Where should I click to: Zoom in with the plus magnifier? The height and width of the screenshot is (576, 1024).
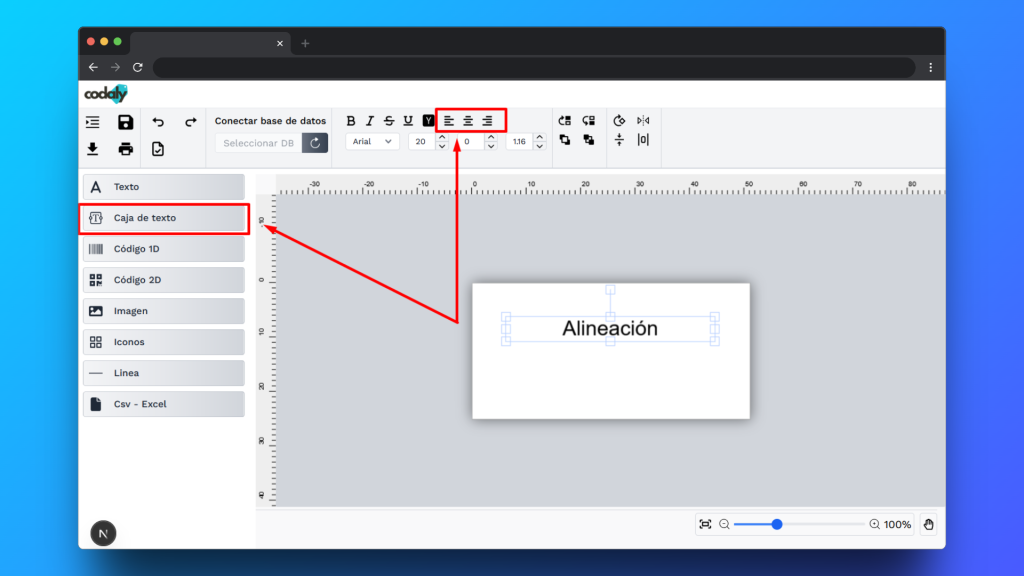click(874, 524)
